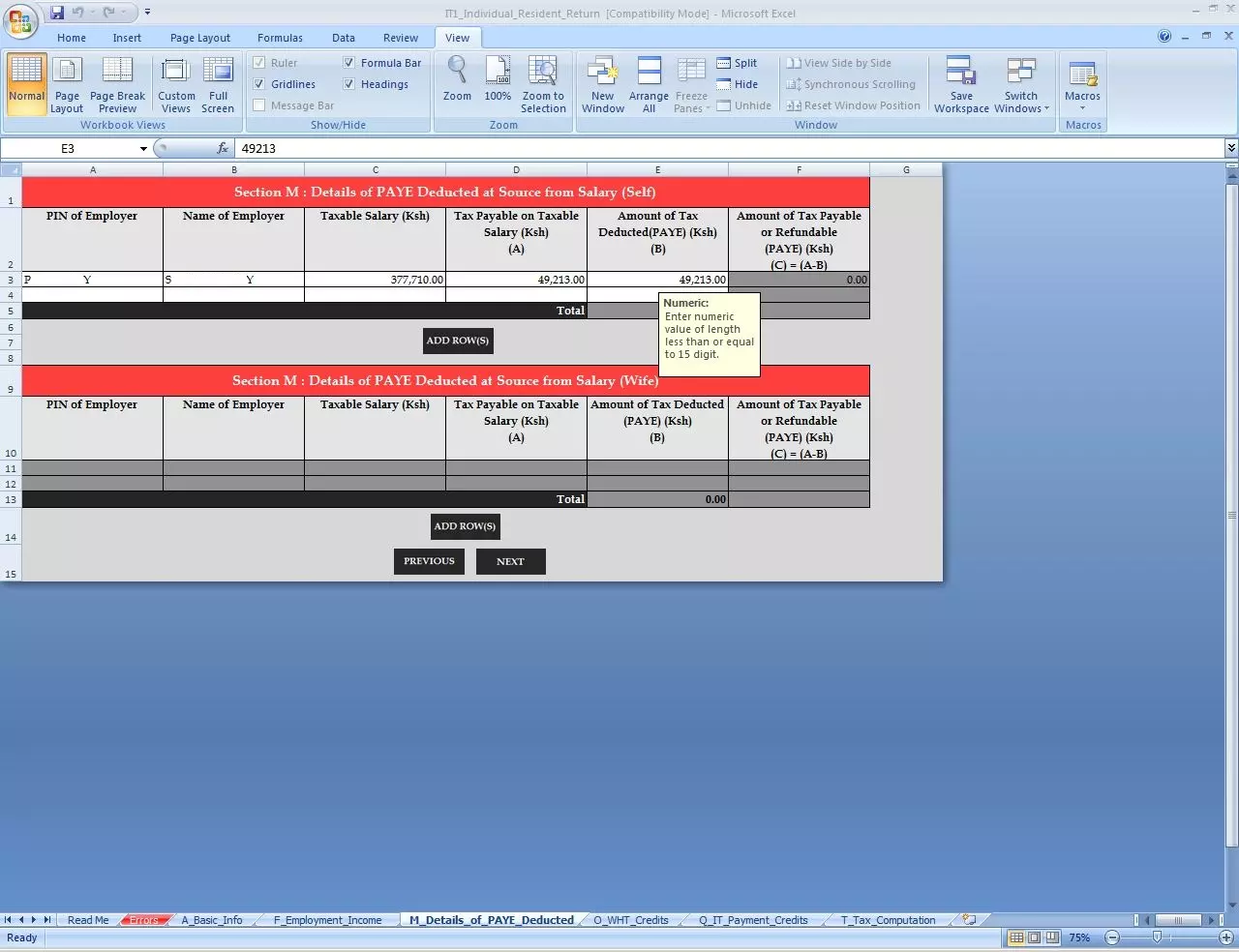
Task: Click the Name Box showing E3
Action: click(68, 148)
